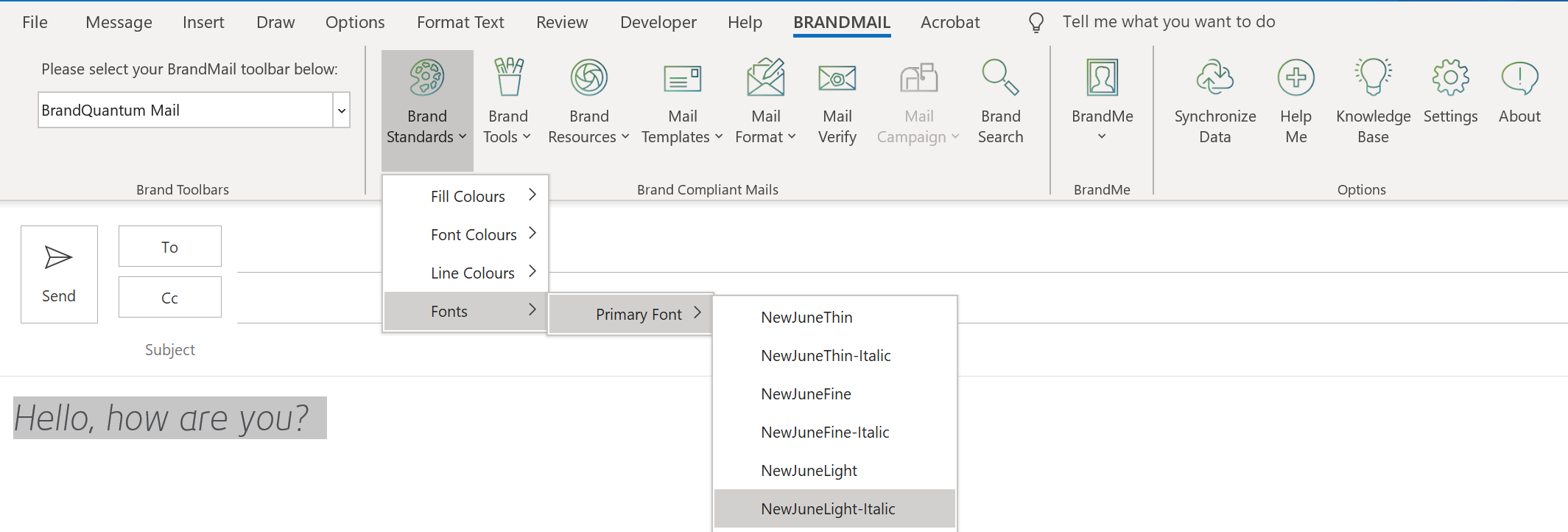Image resolution: width=1568 pixels, height=532 pixels.
Task: Switch to the Acrobat tab
Action: point(950,23)
